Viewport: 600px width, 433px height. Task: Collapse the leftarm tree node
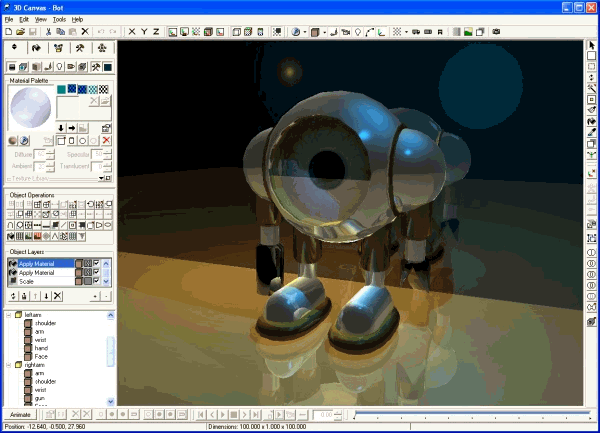click(x=9, y=315)
